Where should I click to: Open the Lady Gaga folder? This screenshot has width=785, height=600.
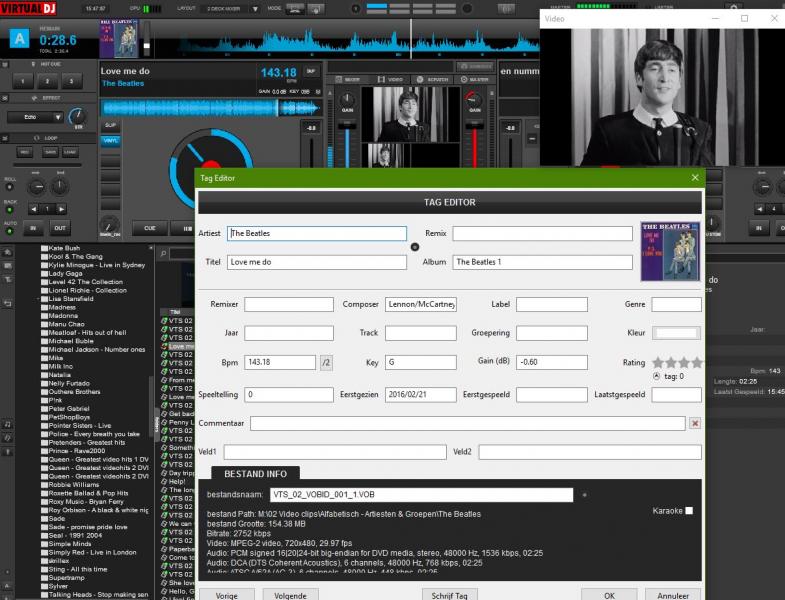coord(62,273)
